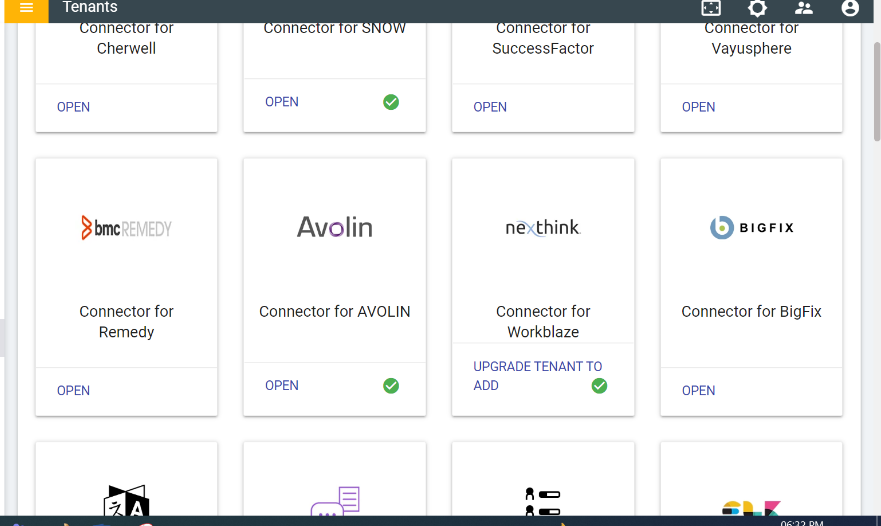Open the account profile icon

[x=850, y=8]
